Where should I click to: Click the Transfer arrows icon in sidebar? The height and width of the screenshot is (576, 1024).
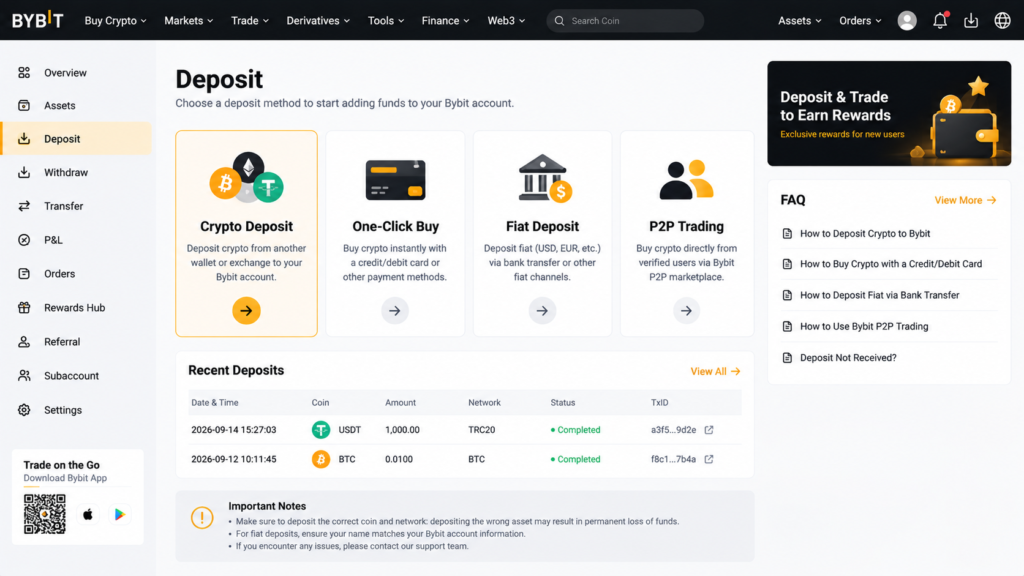click(24, 206)
